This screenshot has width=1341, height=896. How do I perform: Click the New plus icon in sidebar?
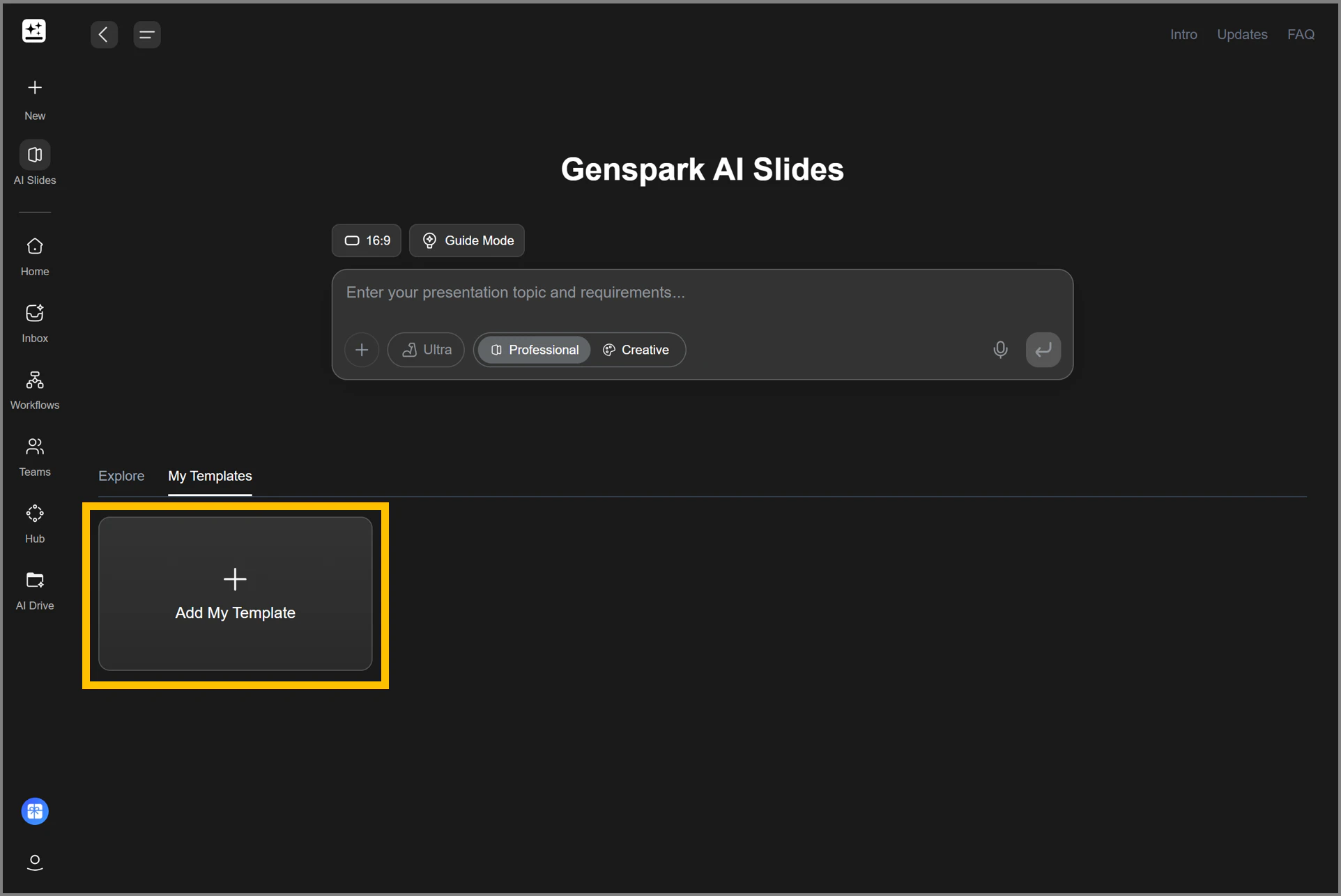click(x=35, y=88)
